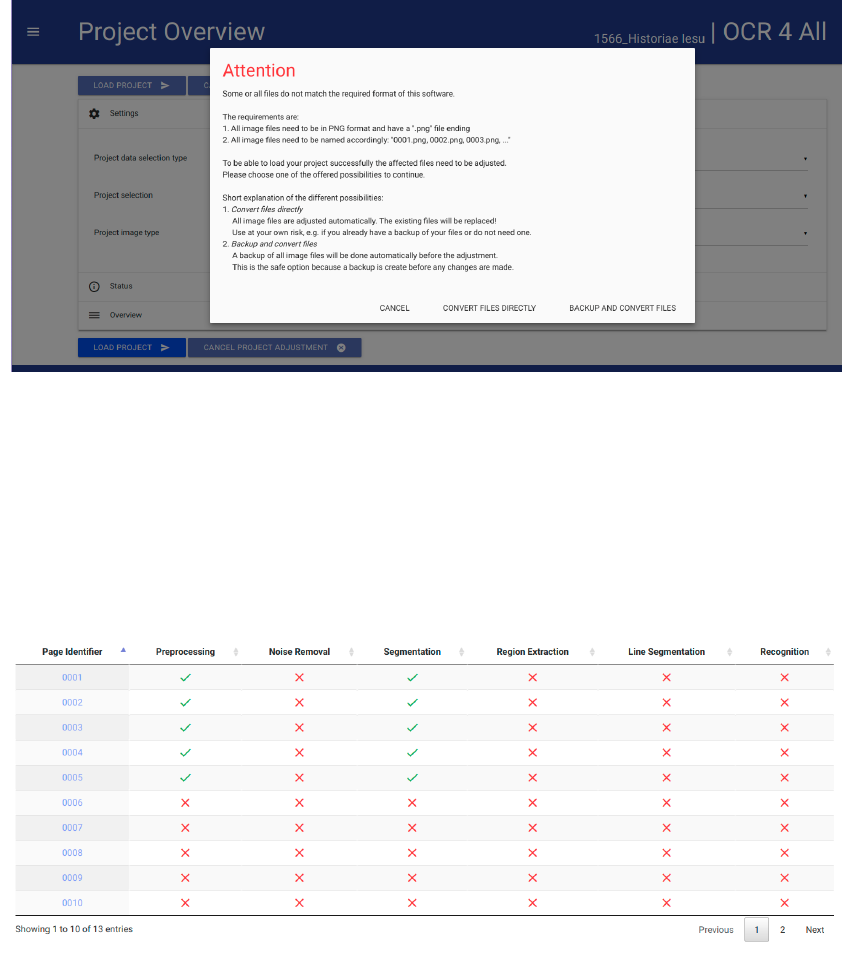The image size is (850, 957).
Task: Click Recognition cross for page 0006
Action: tap(785, 803)
